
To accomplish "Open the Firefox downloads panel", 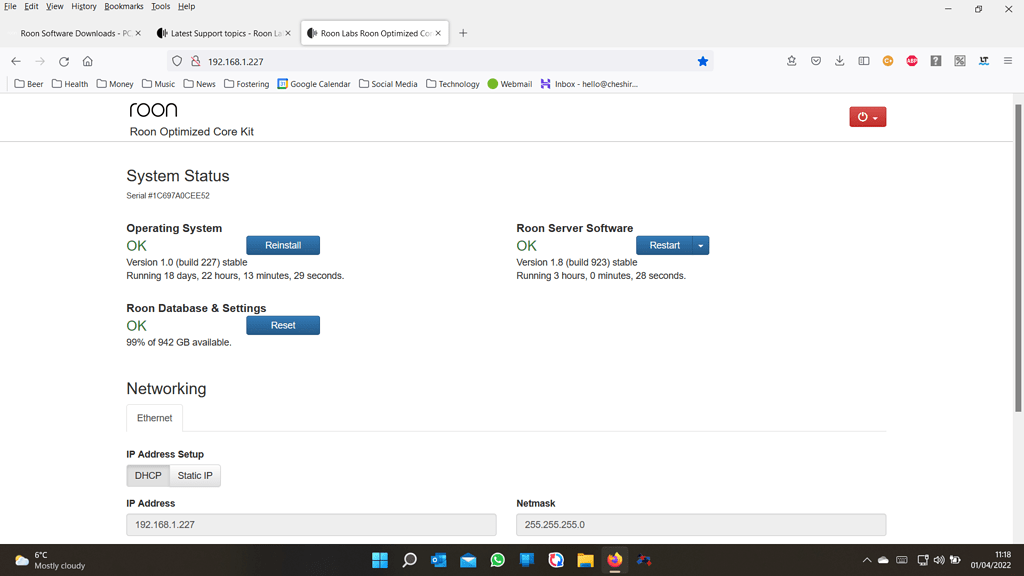I will click(x=840, y=60).
